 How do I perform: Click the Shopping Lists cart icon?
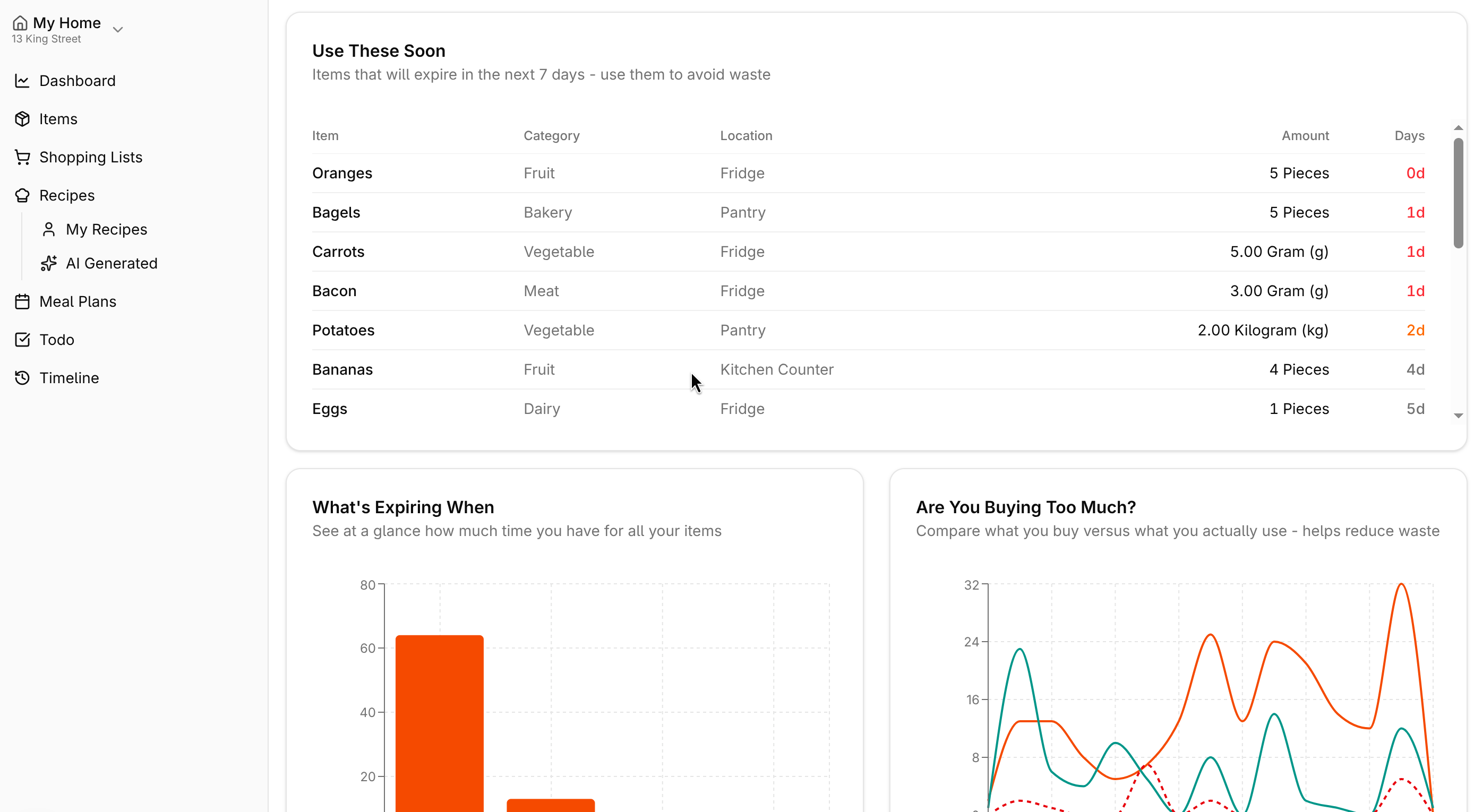22,157
